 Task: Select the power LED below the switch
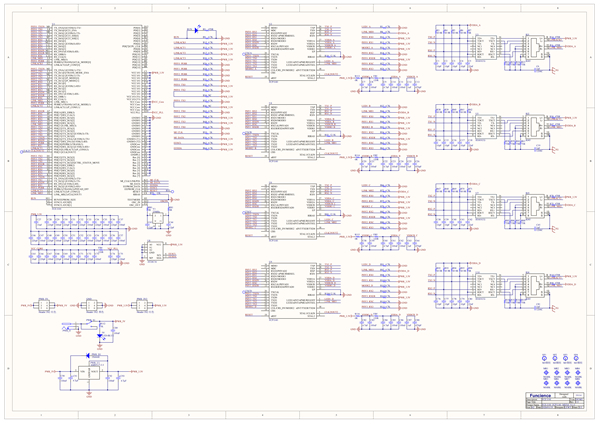(x=100, y=336)
